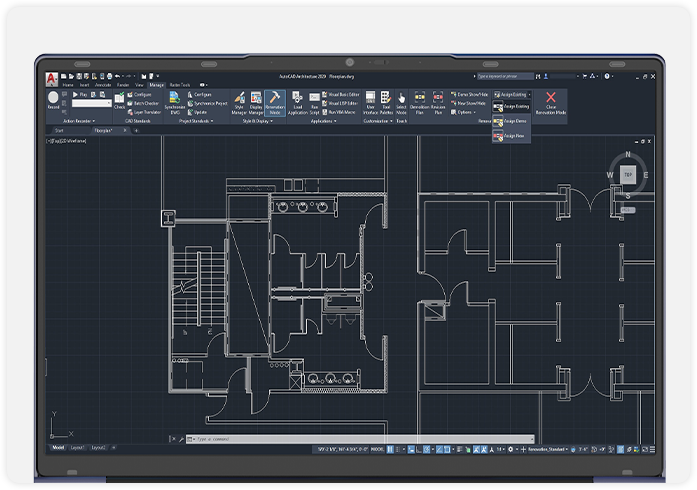697x490 pixels.
Task: Open the Display Manager
Action: (x=256, y=102)
